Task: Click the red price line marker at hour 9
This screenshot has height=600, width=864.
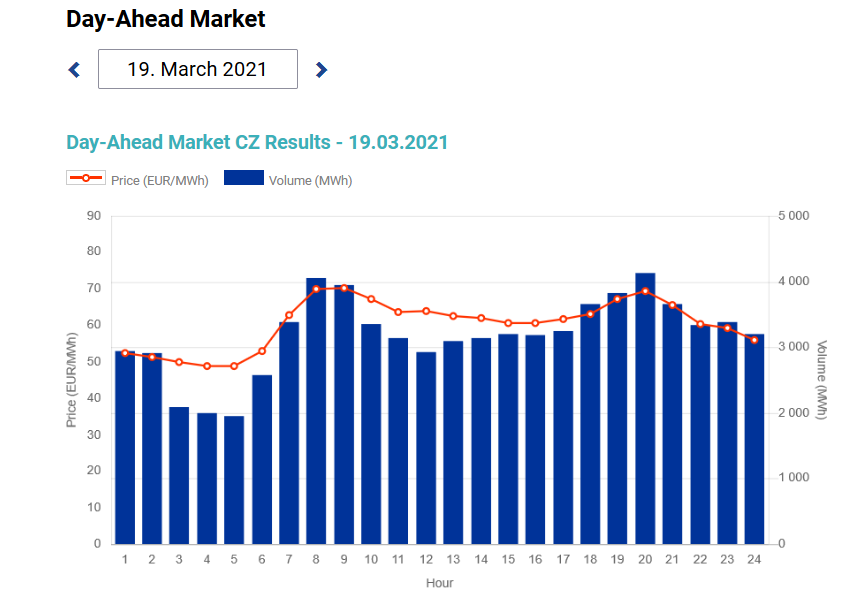Action: coord(343,286)
